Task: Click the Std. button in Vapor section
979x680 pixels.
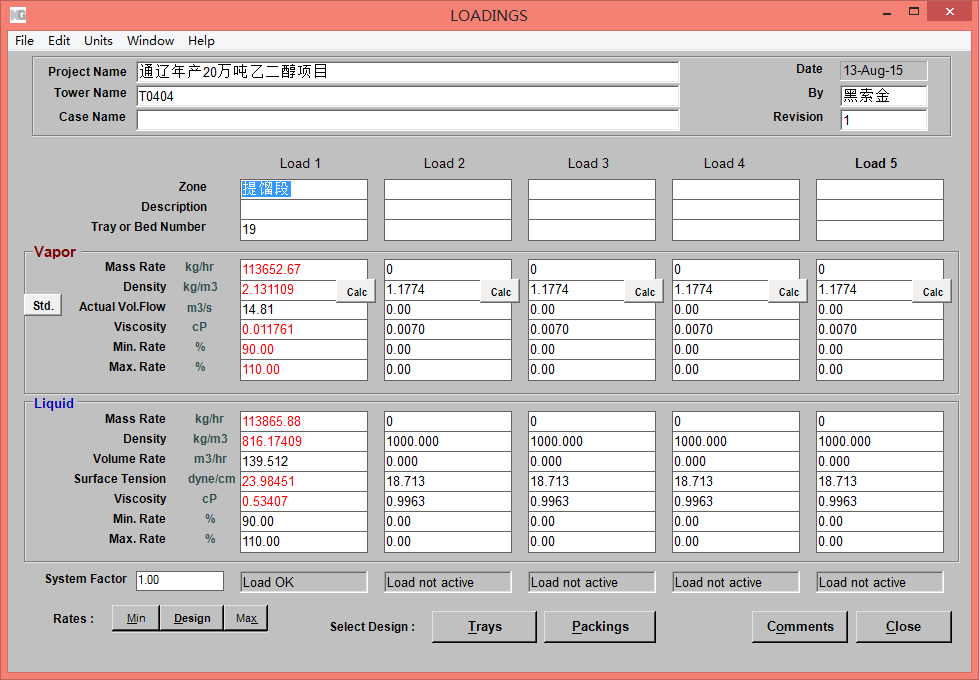Action: (43, 305)
